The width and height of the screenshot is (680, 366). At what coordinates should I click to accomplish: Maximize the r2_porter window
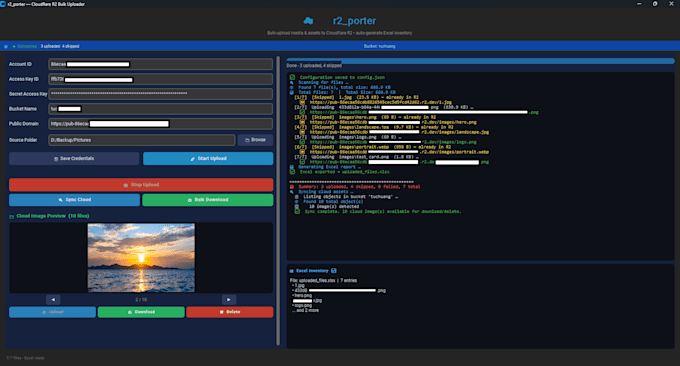(x=655, y=4)
